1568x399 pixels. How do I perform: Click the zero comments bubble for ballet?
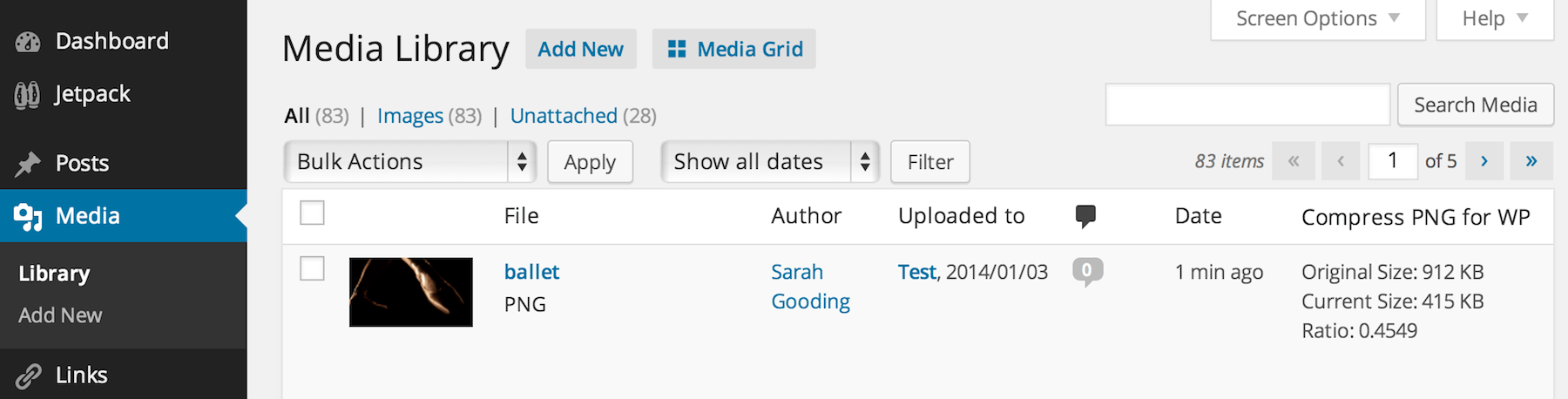[x=1087, y=271]
